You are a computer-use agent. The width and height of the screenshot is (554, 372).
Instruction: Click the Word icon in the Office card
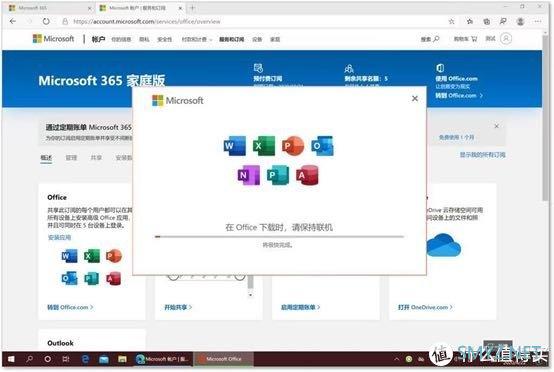coord(69,256)
